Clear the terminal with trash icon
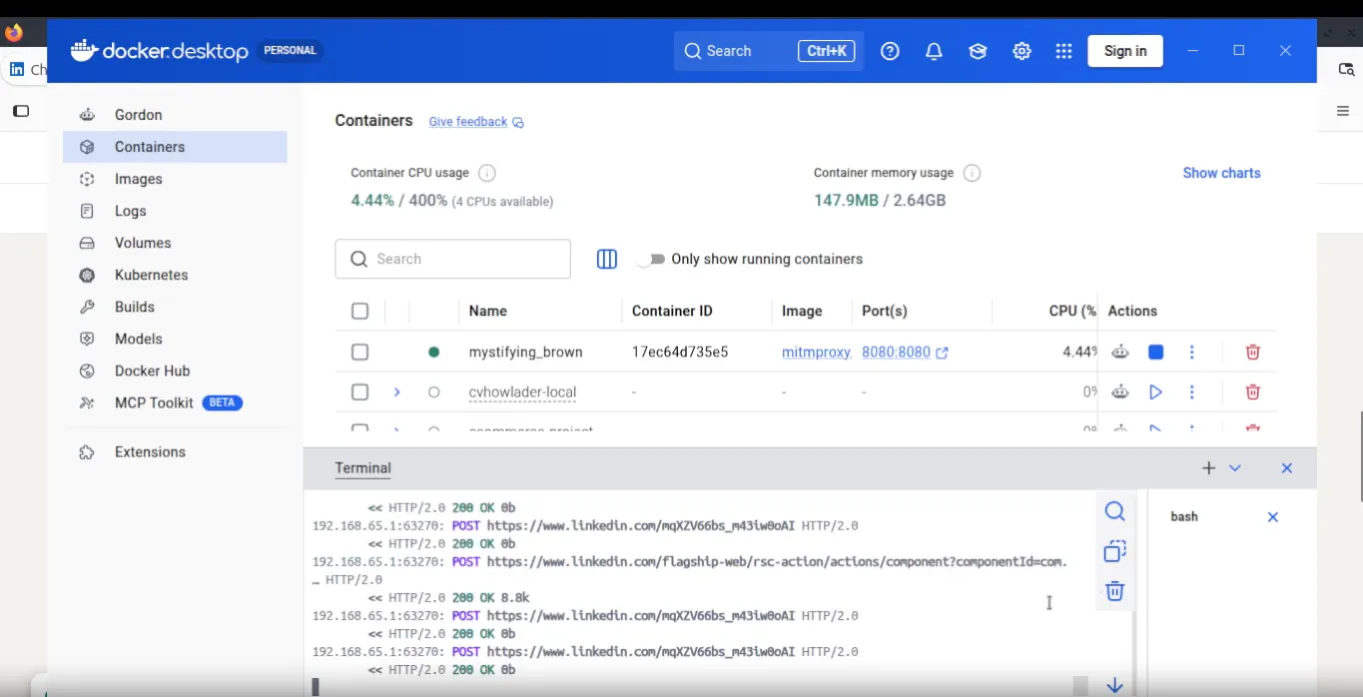 (1115, 591)
